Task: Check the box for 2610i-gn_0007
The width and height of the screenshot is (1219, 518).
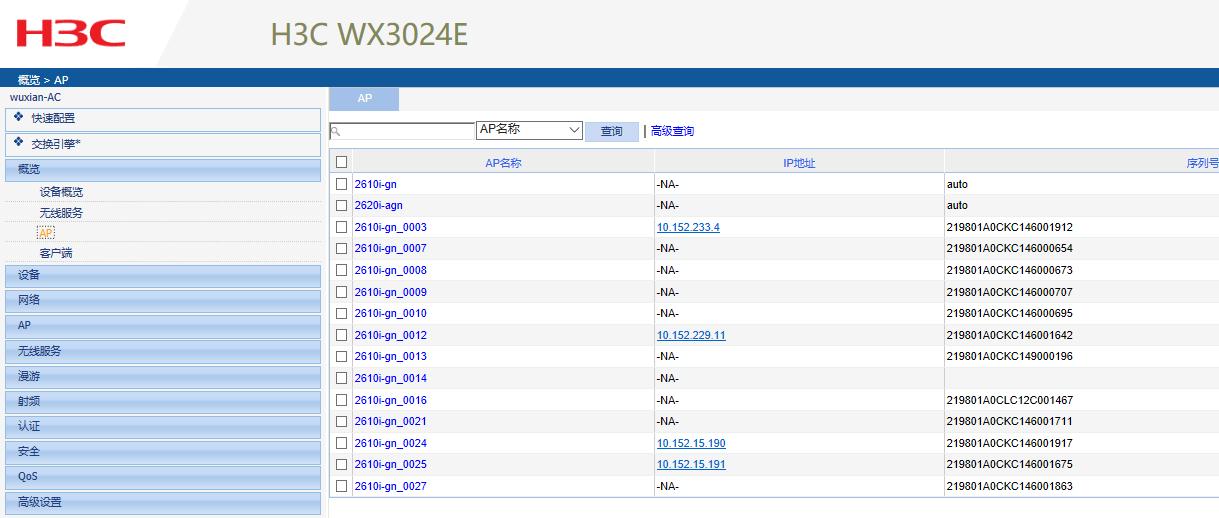Action: pos(342,248)
